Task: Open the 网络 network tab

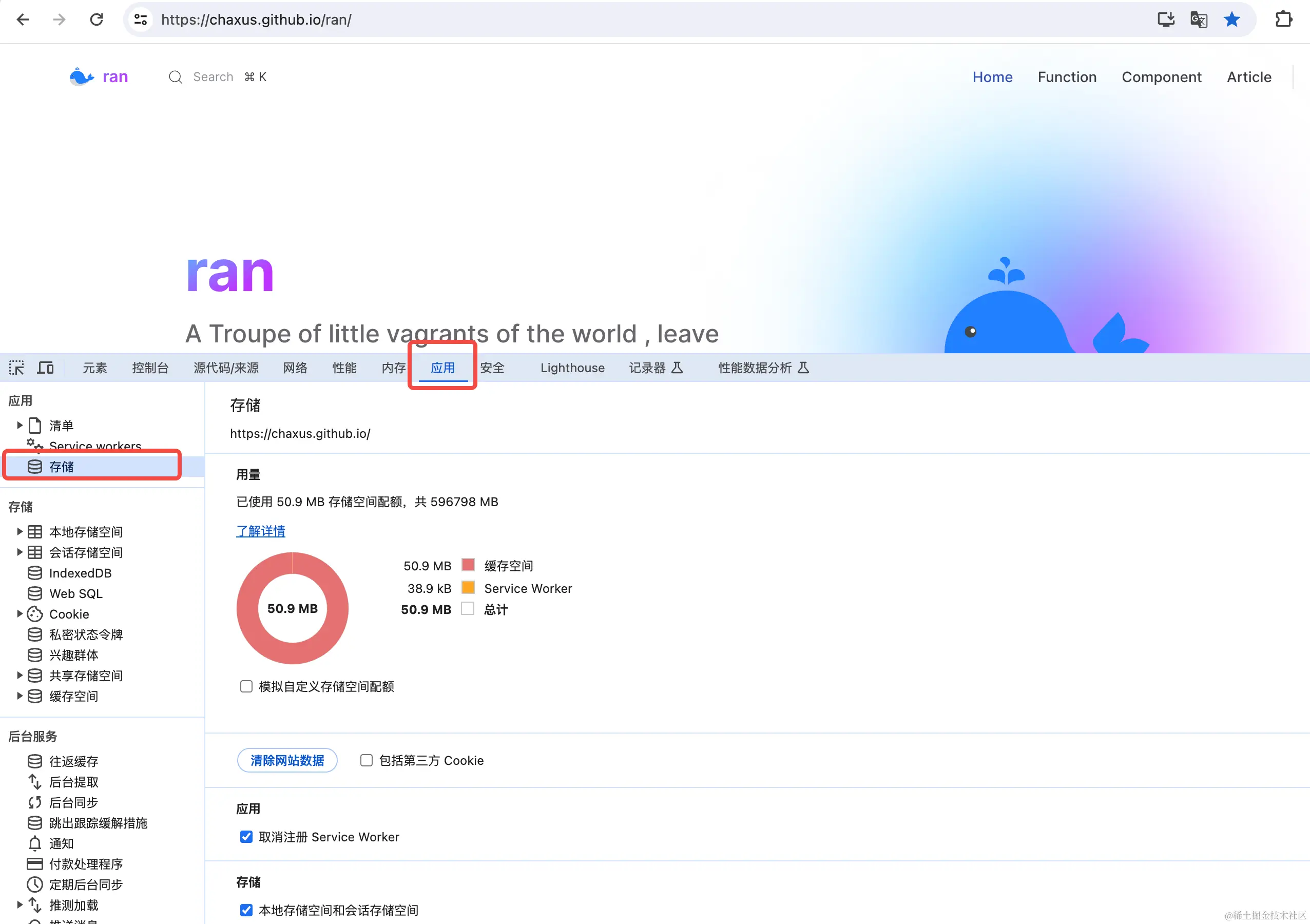Action: tap(295, 368)
